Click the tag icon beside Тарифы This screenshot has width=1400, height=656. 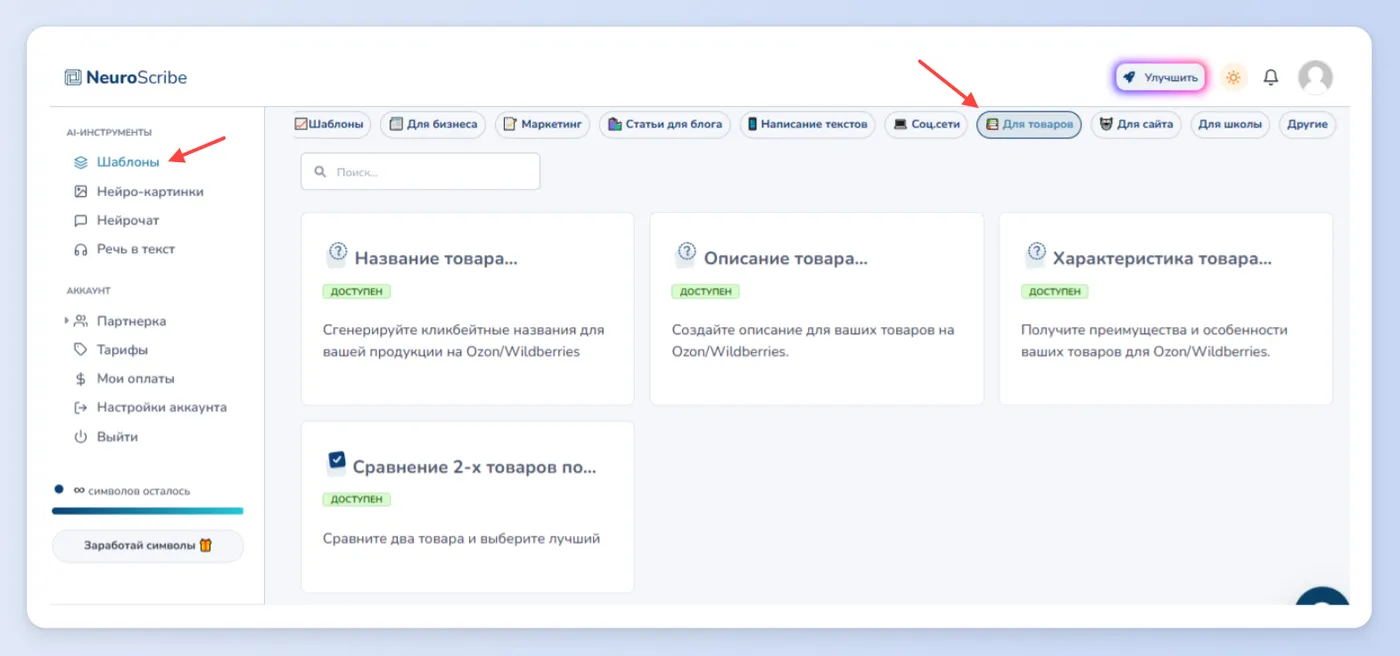(81, 350)
